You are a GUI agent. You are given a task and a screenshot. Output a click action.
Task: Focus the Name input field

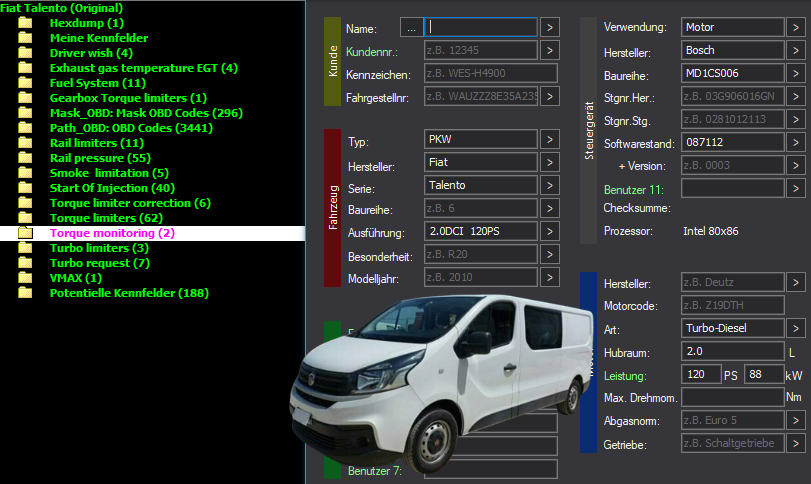[x=481, y=27]
